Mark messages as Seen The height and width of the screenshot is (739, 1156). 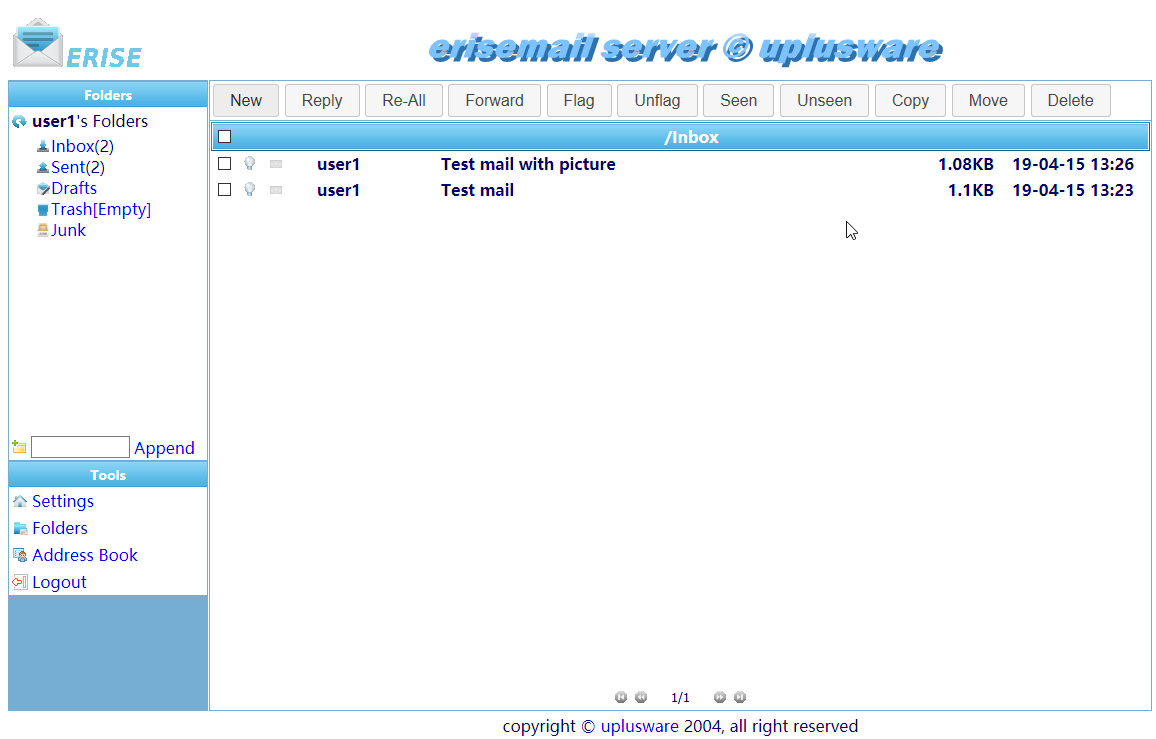click(x=739, y=100)
